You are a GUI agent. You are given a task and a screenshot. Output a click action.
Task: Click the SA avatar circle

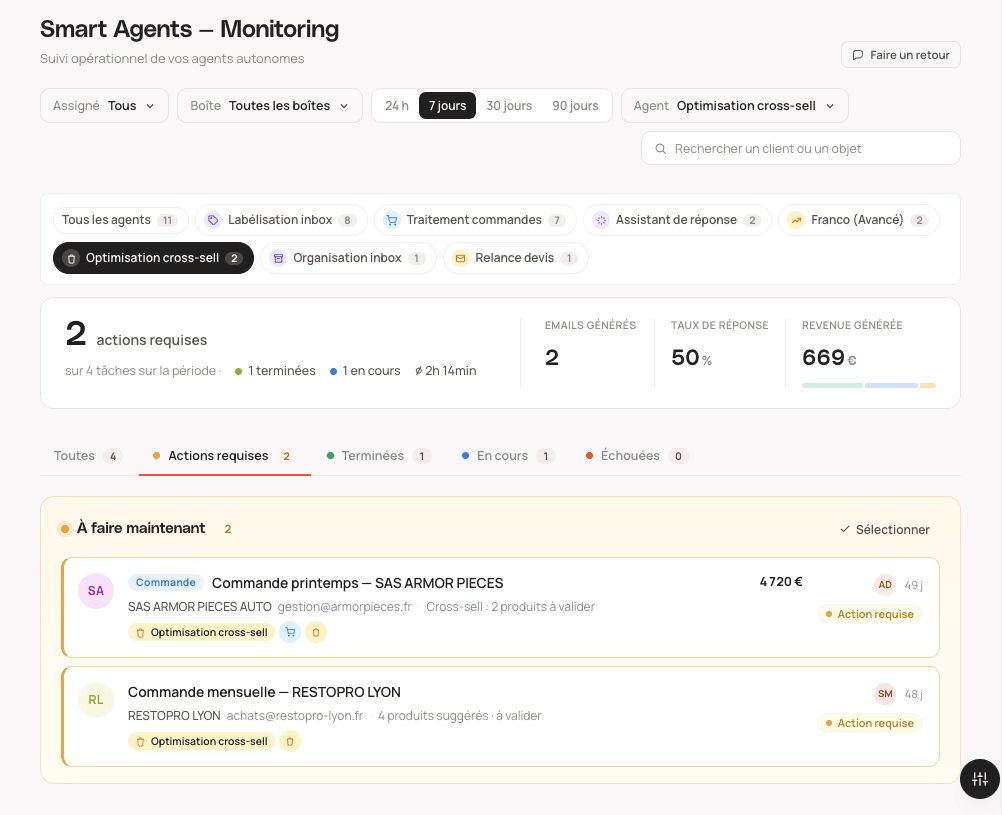(x=96, y=591)
